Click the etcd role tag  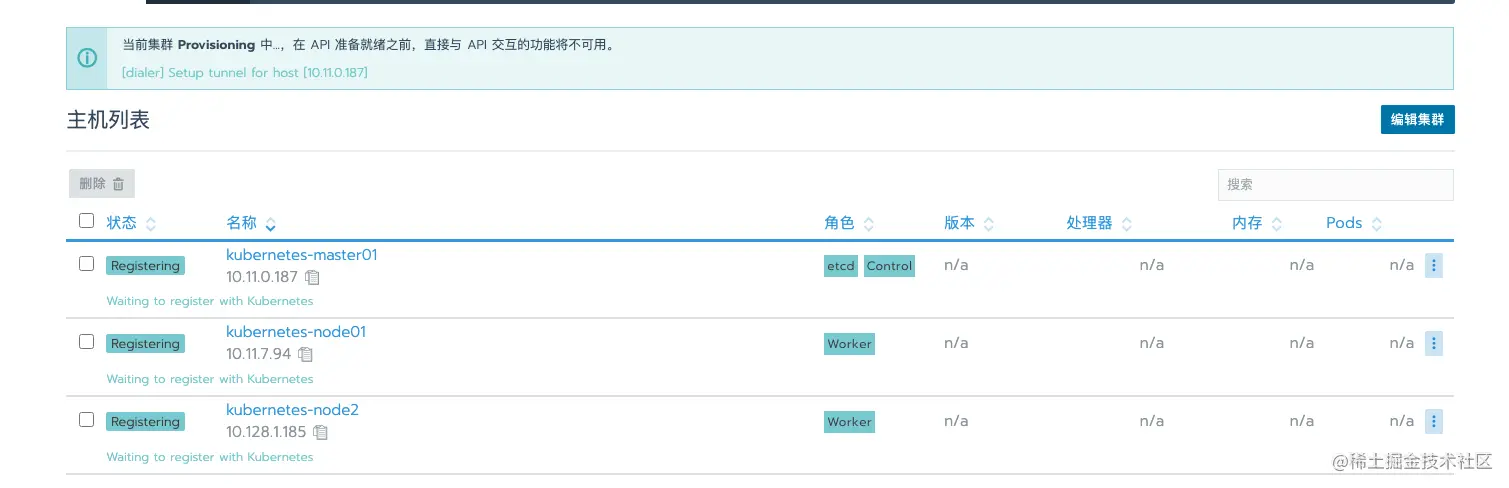pos(841,266)
